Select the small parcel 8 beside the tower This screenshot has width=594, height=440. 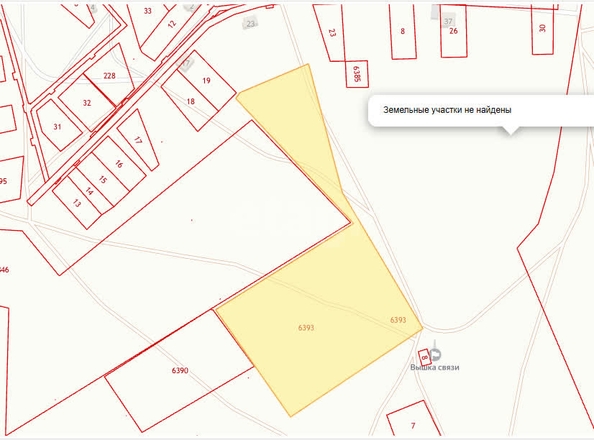click(424, 357)
